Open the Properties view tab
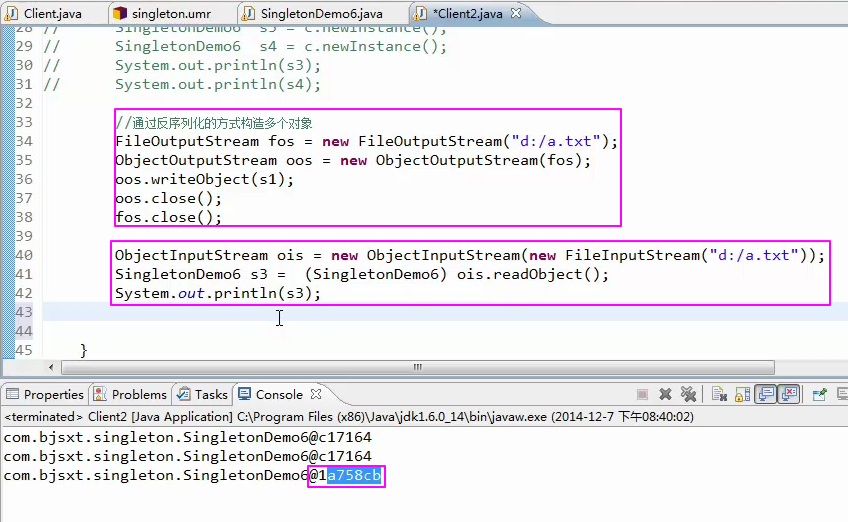Screen dimensions: 848x522 [54, 394]
